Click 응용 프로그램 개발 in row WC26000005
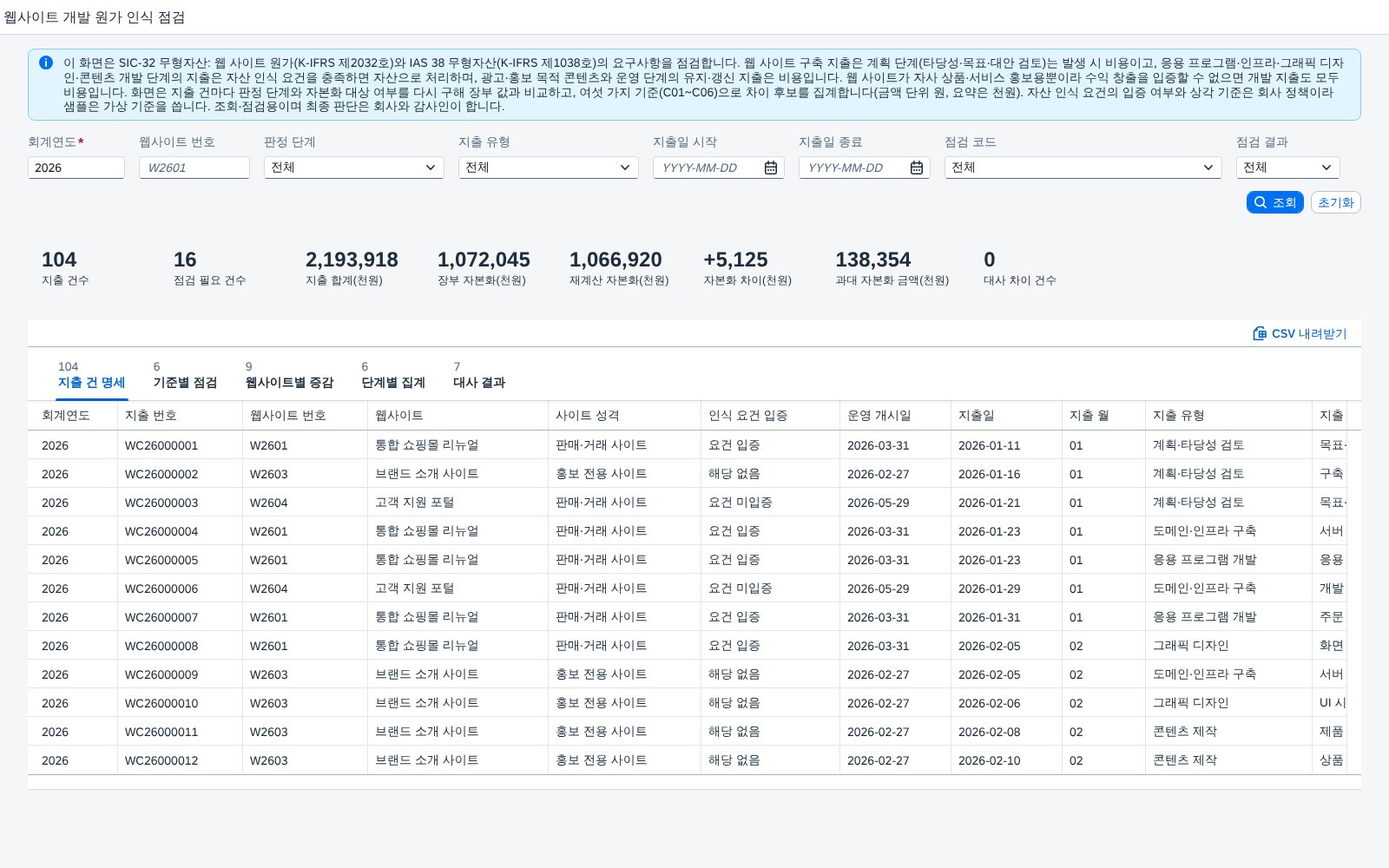This screenshot has height=868, width=1389. 1205,560
